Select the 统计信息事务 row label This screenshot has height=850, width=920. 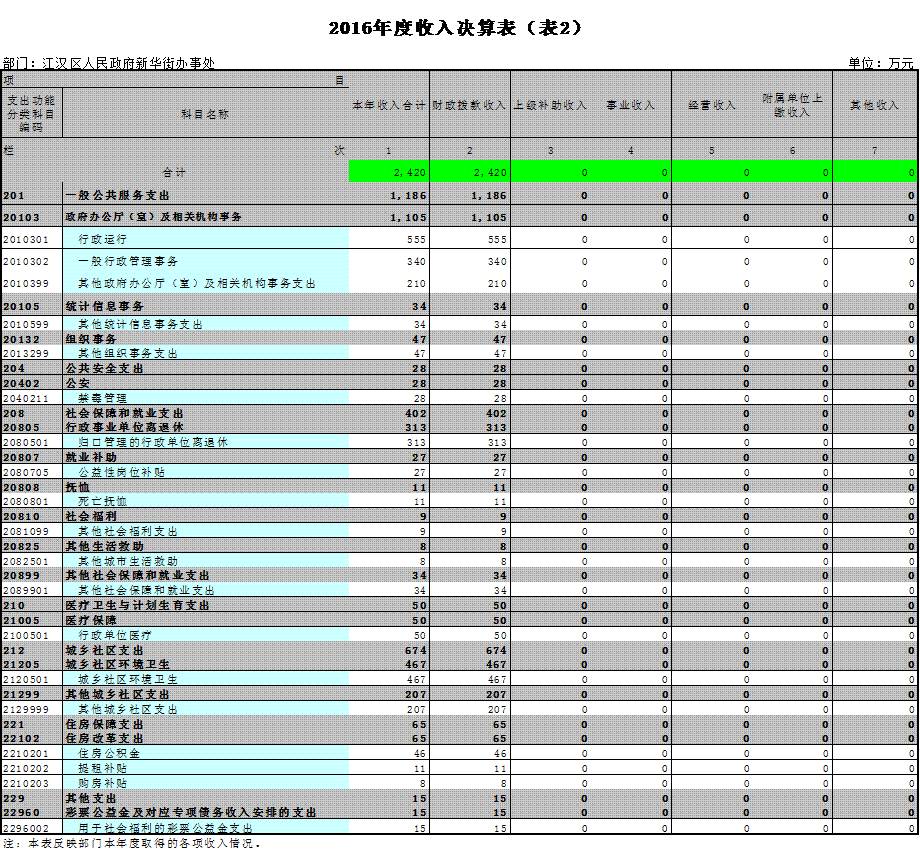104,306
